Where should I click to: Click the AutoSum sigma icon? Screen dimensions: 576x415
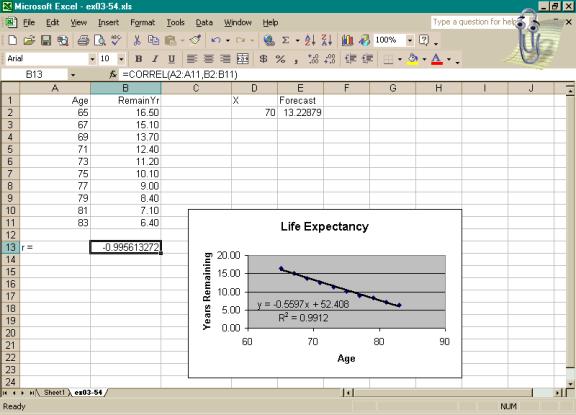pos(285,40)
